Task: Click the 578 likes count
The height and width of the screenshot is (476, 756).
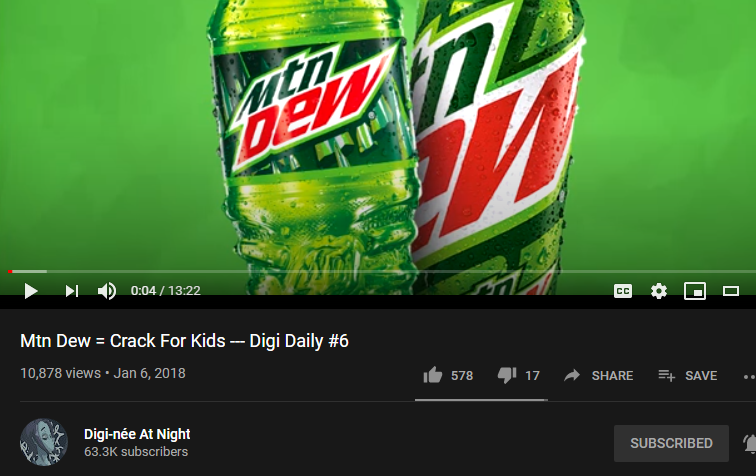Action: pos(462,376)
